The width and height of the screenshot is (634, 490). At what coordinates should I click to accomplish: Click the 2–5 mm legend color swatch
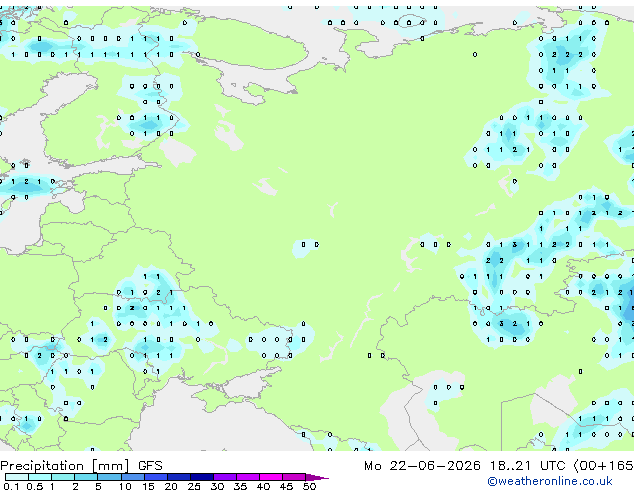point(86,477)
